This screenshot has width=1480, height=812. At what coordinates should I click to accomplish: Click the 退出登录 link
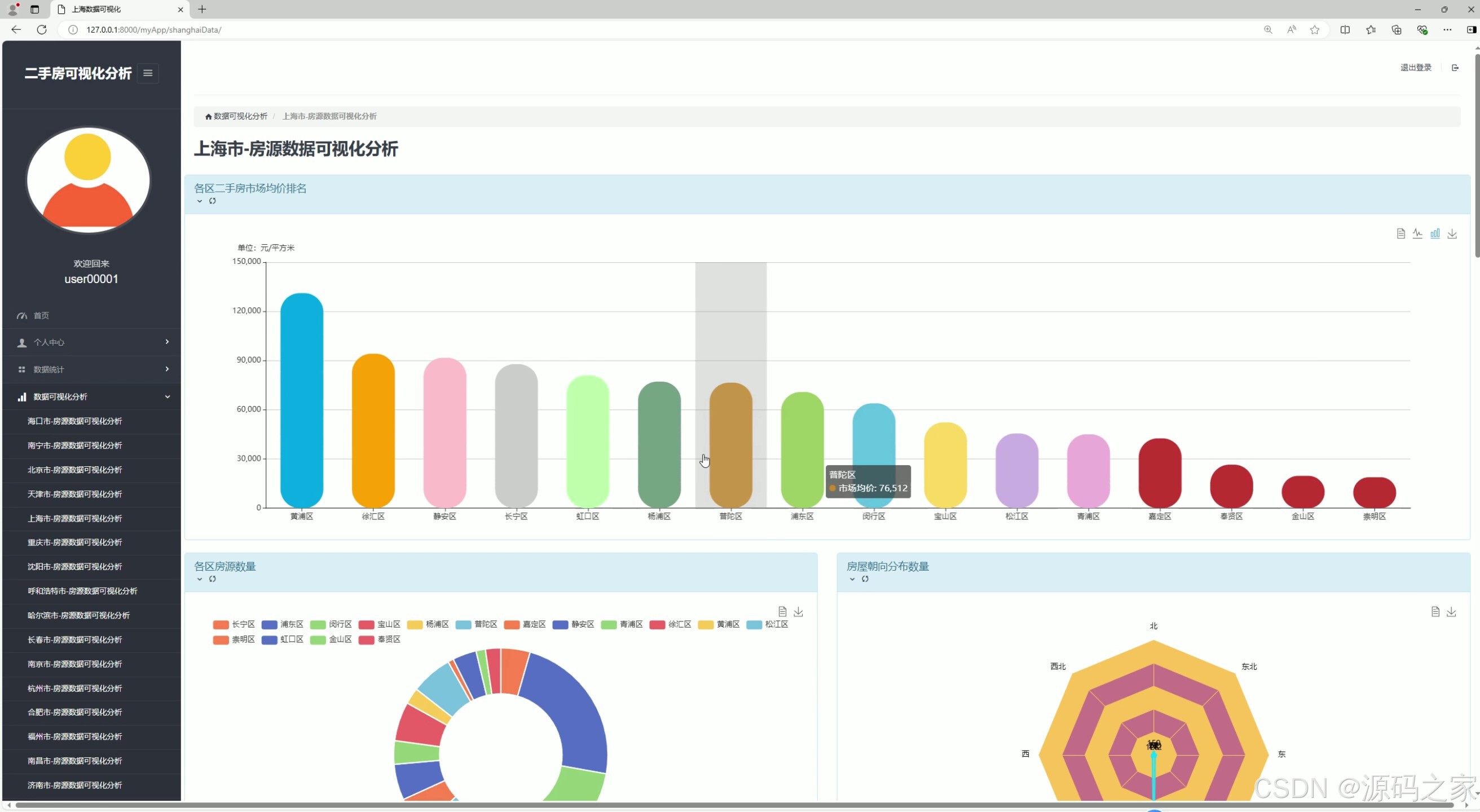point(1416,68)
